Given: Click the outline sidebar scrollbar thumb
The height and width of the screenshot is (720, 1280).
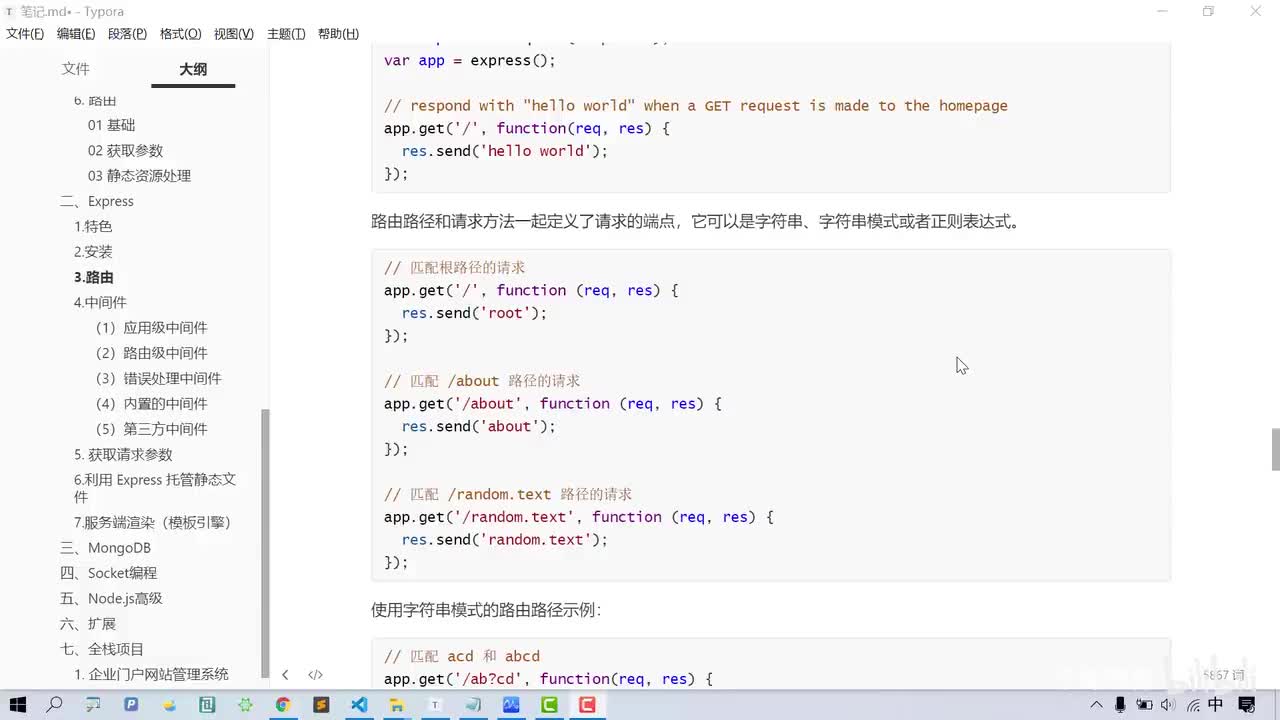Looking at the screenshot, I should [265, 542].
